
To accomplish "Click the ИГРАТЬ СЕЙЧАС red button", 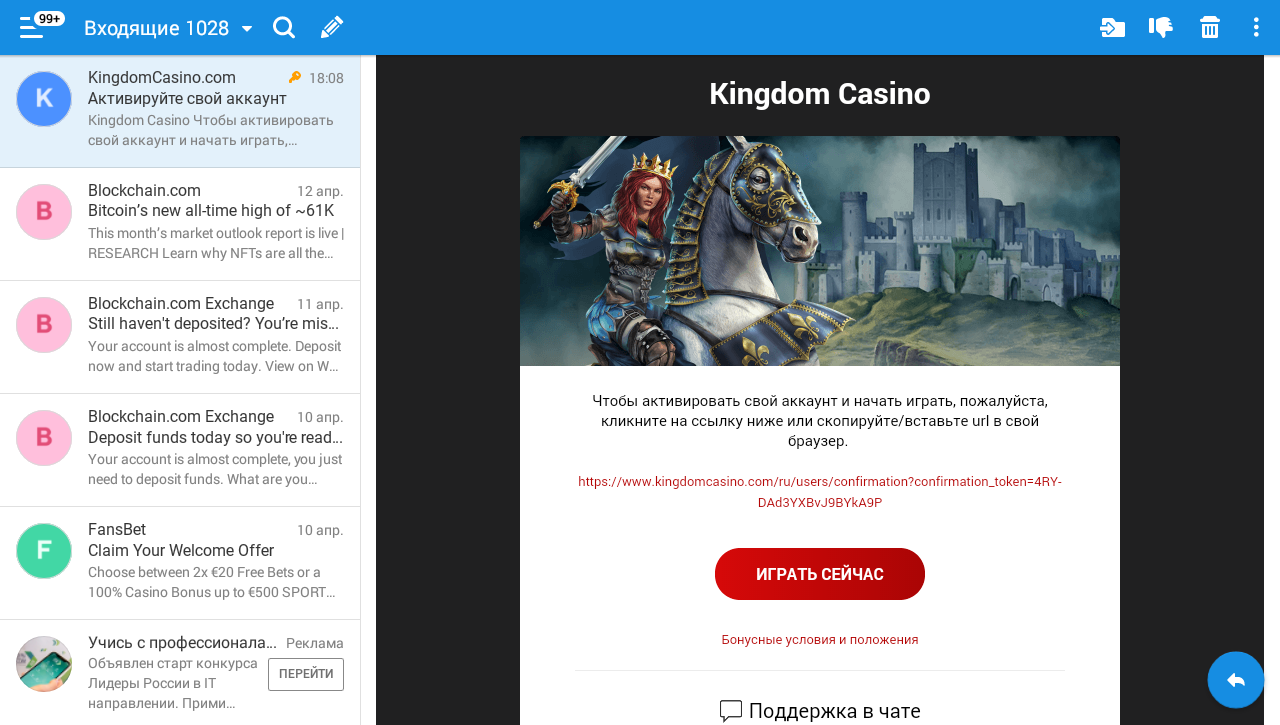I will point(820,574).
